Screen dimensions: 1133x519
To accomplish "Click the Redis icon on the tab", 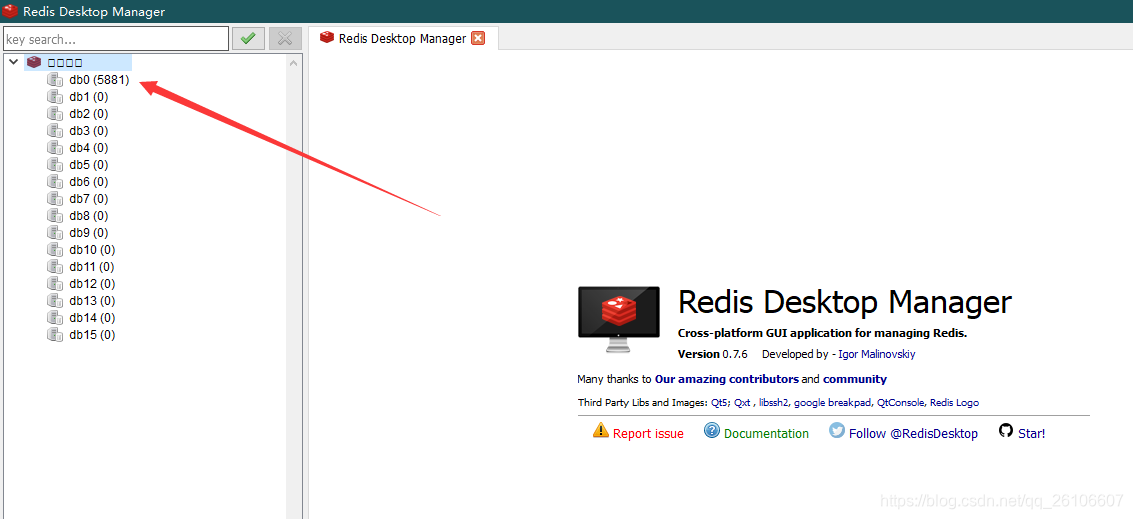I will point(327,38).
